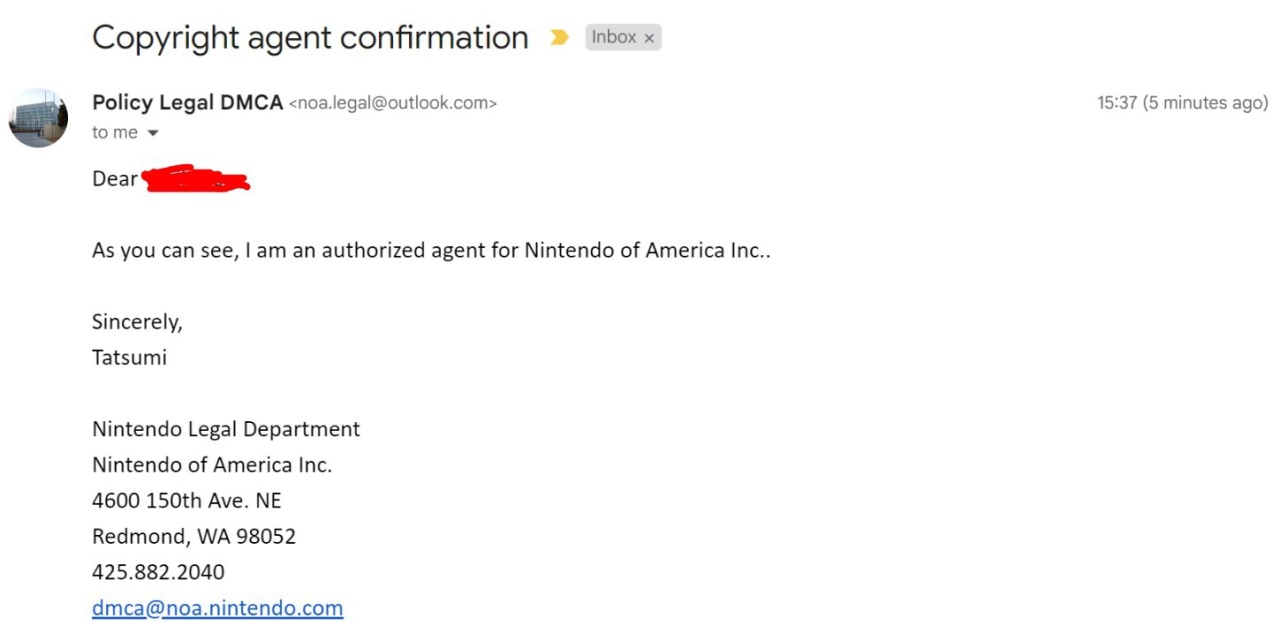This screenshot has width=1280, height=633.
Task: Click the sender's profile avatar
Action: pyautogui.click(x=39, y=117)
